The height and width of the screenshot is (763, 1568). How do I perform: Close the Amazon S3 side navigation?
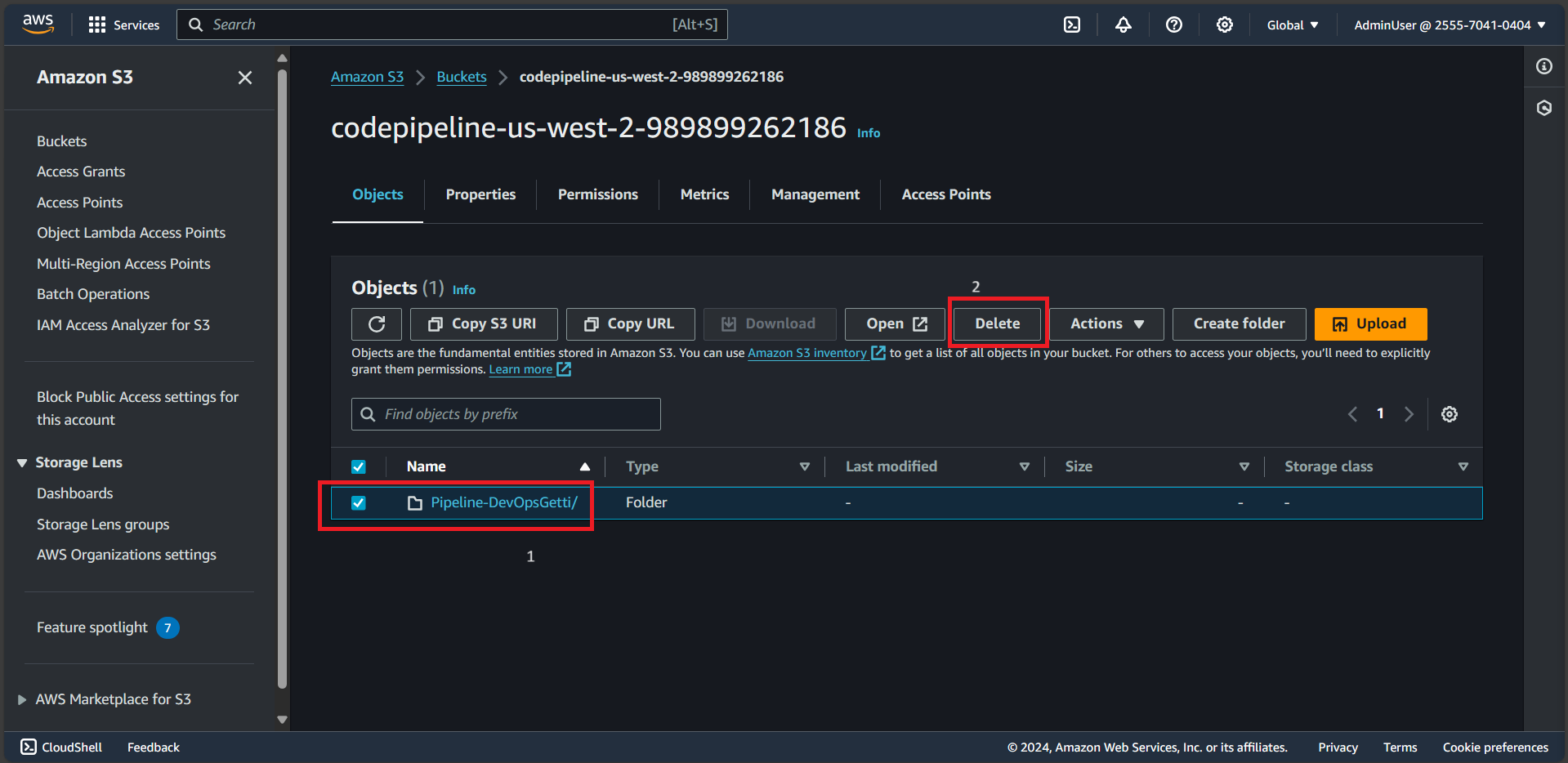click(245, 78)
